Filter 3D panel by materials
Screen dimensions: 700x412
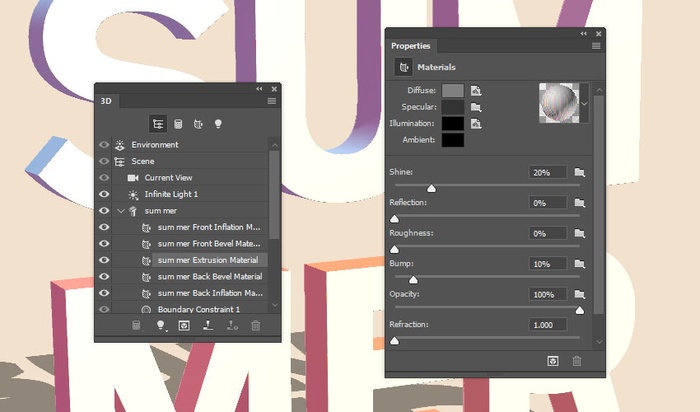(x=198, y=124)
